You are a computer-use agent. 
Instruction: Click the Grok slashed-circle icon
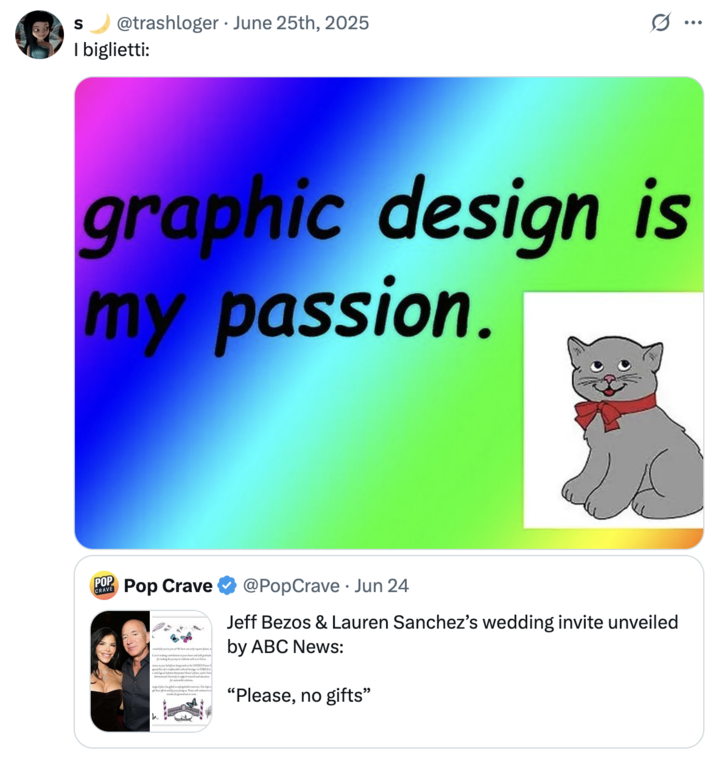click(660, 22)
